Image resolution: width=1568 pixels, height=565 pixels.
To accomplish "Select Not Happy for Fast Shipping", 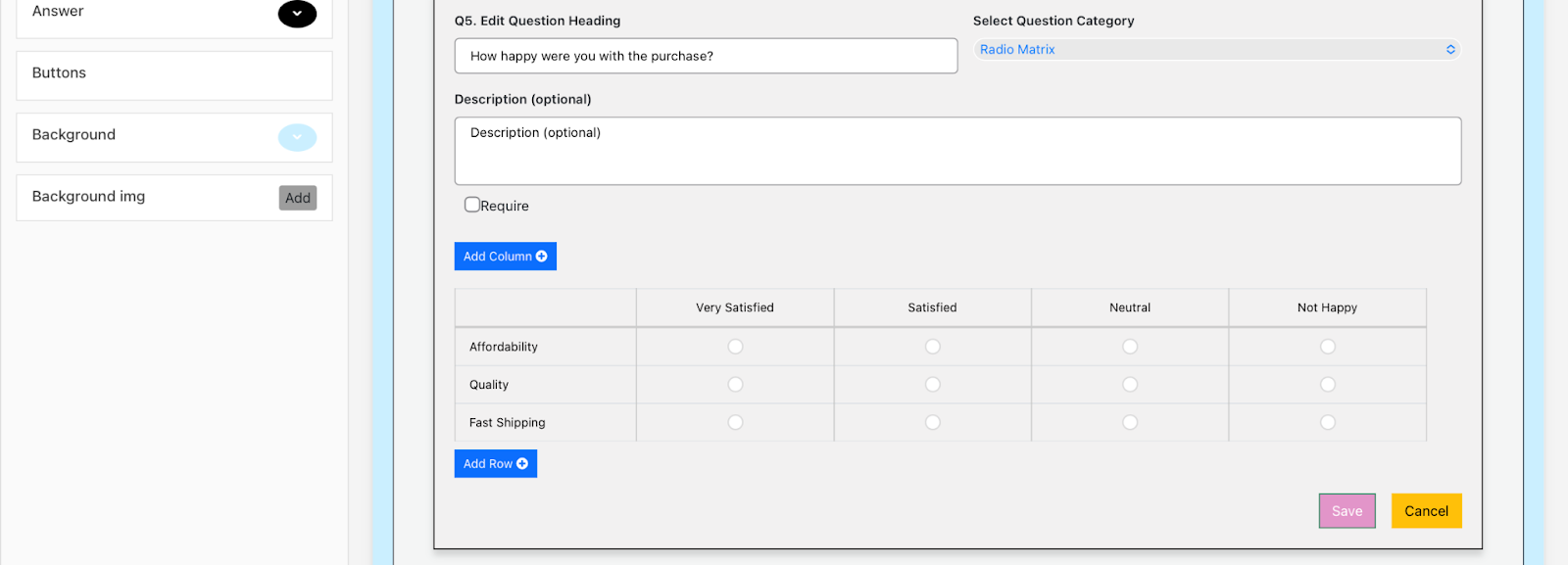I will tap(1328, 422).
